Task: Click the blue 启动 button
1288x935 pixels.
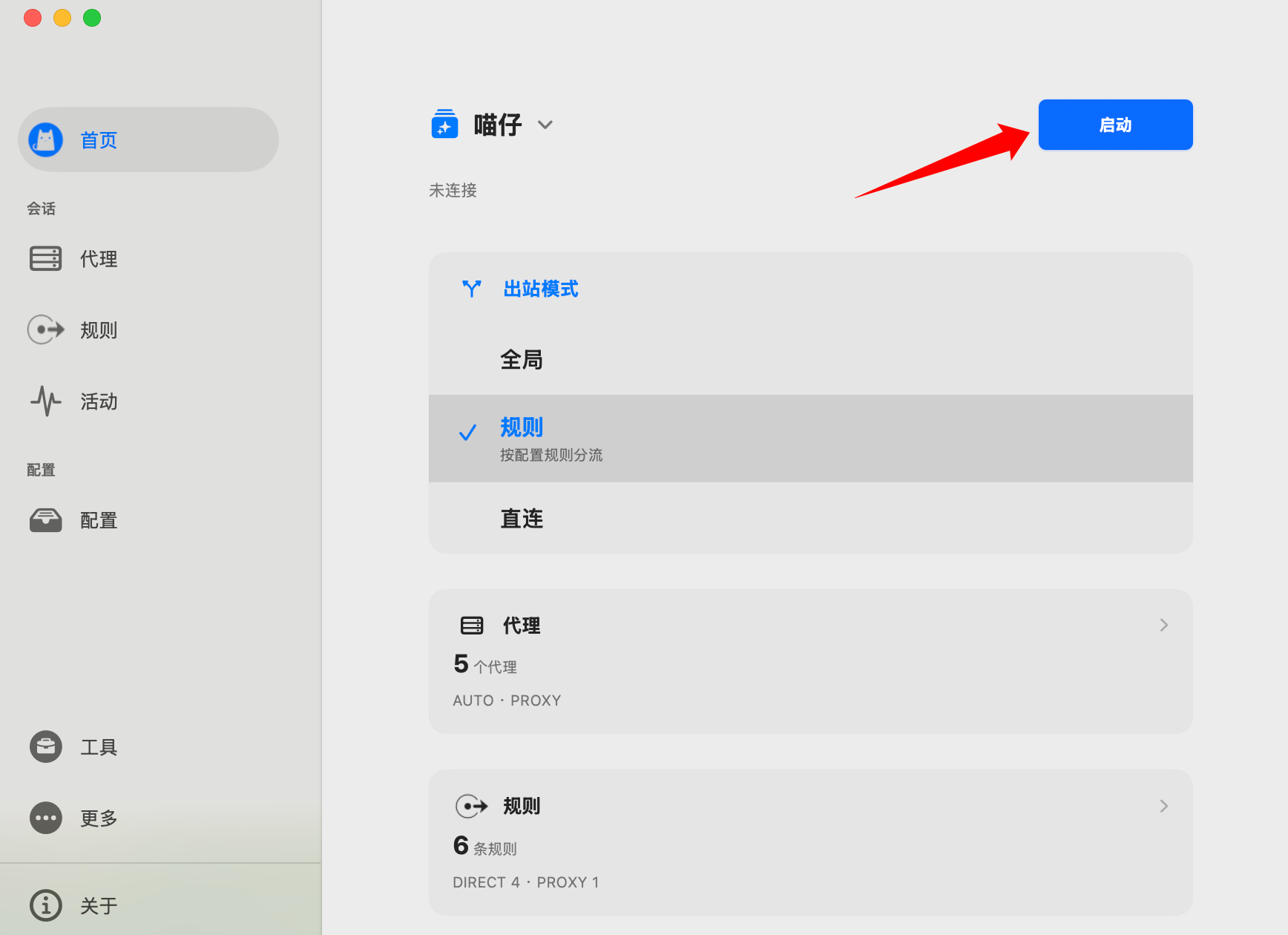Action: pos(1115,125)
